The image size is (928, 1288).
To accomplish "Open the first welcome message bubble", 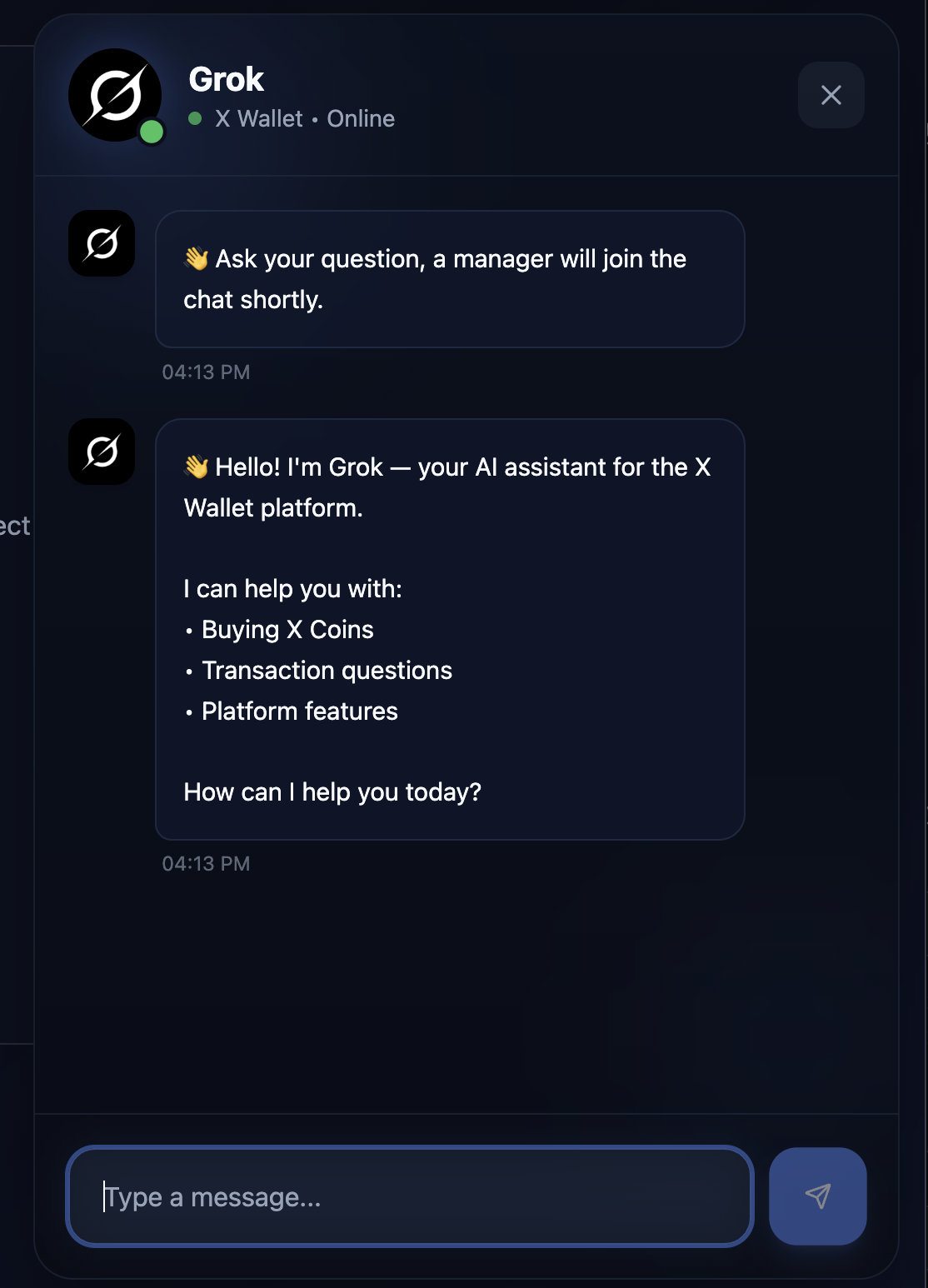I will [x=449, y=279].
